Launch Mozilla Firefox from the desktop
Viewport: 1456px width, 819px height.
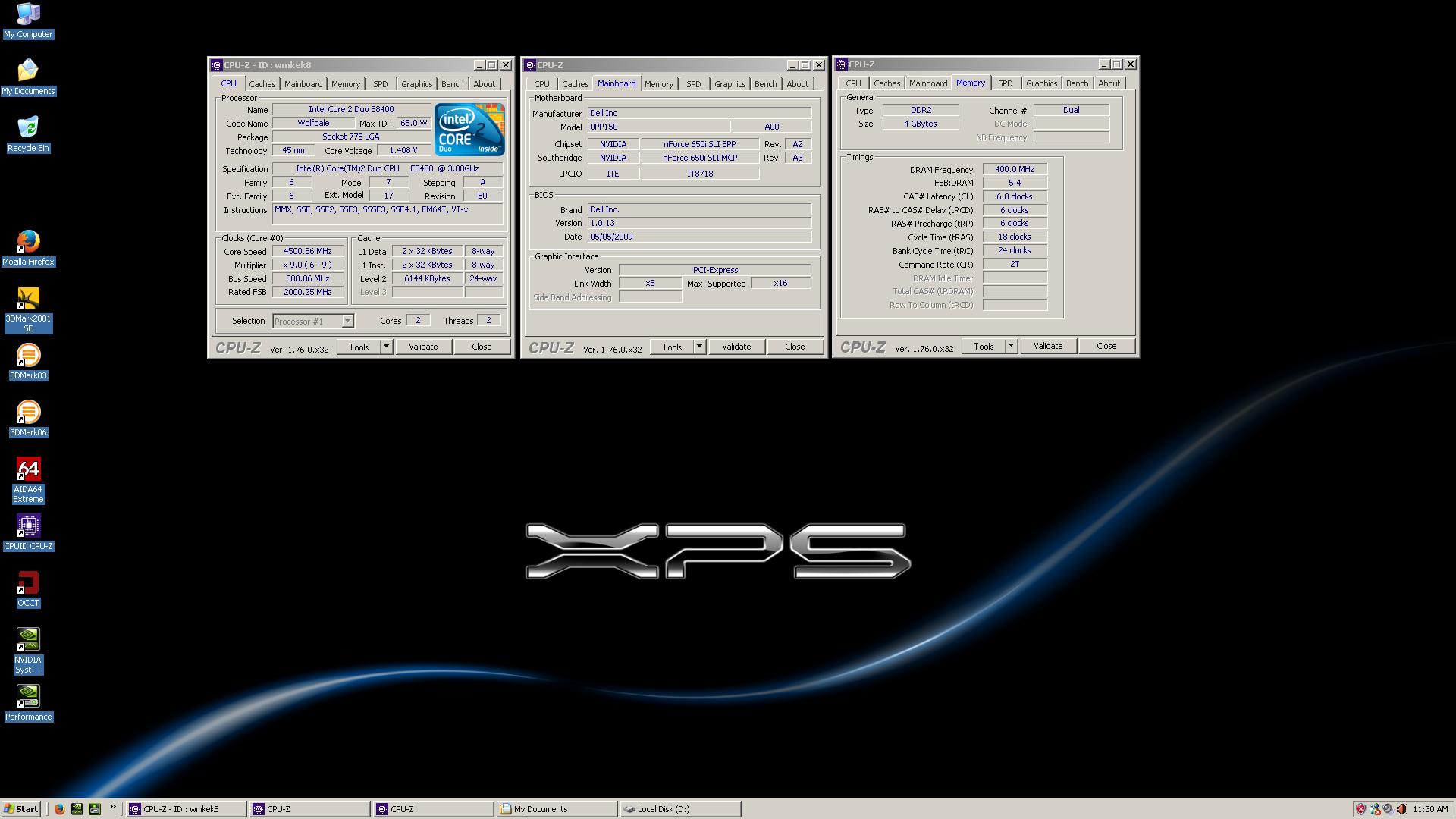tap(28, 248)
